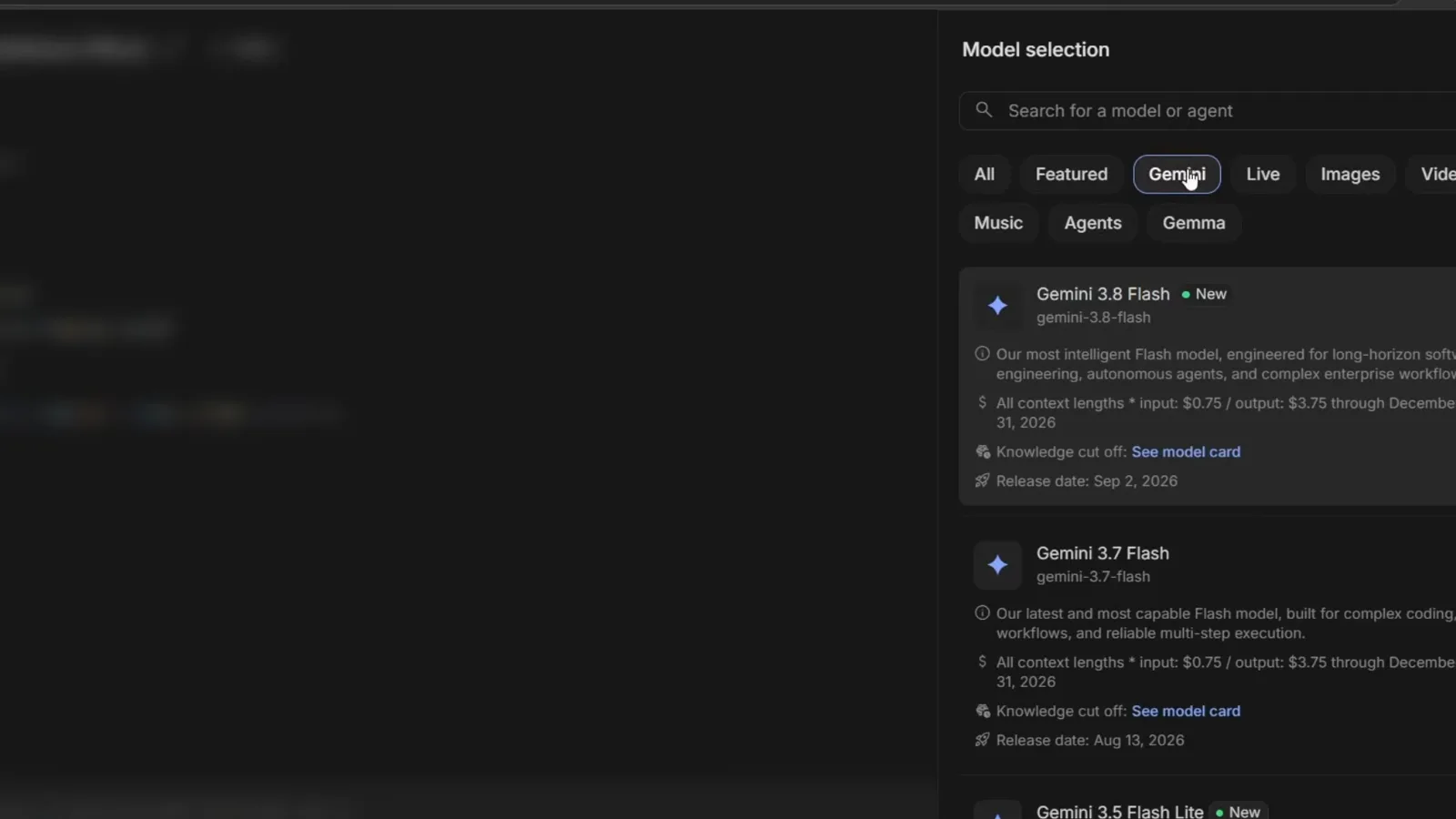Filter models by Agents
1456x819 pixels.
tap(1093, 223)
